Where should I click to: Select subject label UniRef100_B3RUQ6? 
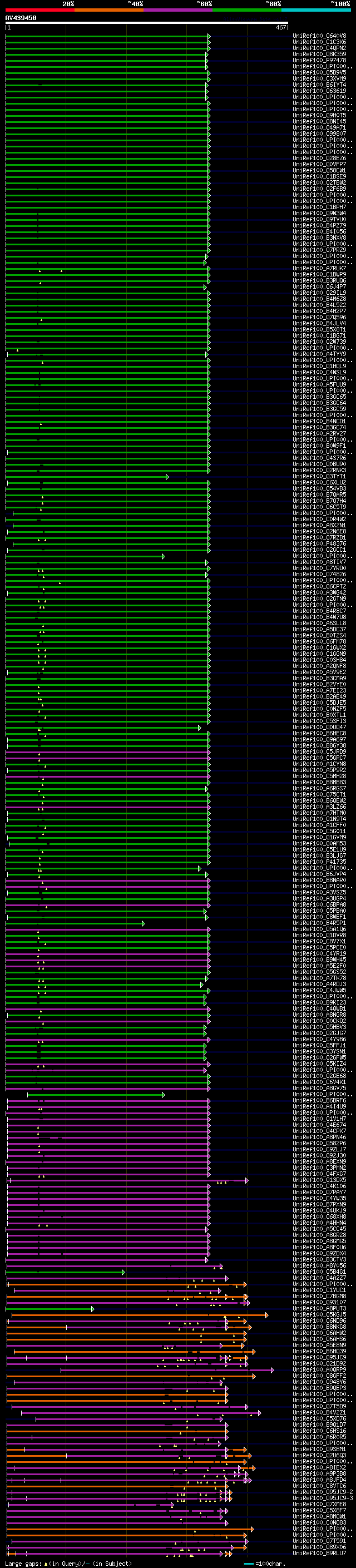coord(319,280)
